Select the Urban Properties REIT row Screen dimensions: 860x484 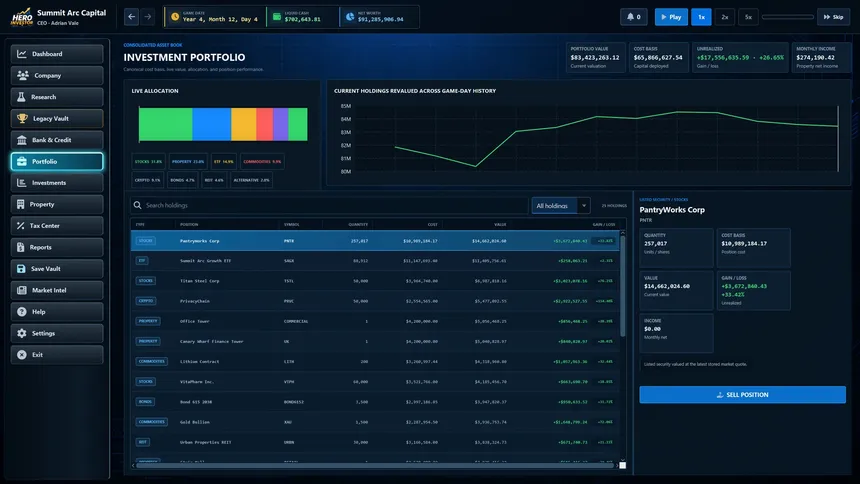[x=375, y=442]
